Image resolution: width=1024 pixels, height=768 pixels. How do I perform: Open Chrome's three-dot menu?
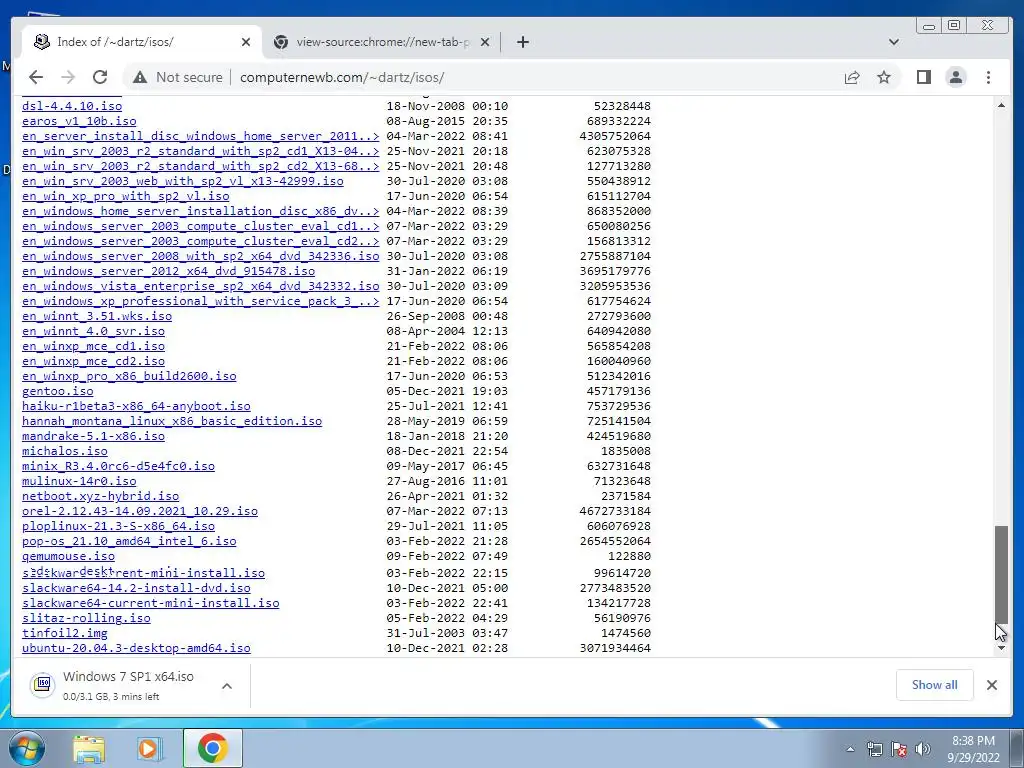(x=988, y=77)
